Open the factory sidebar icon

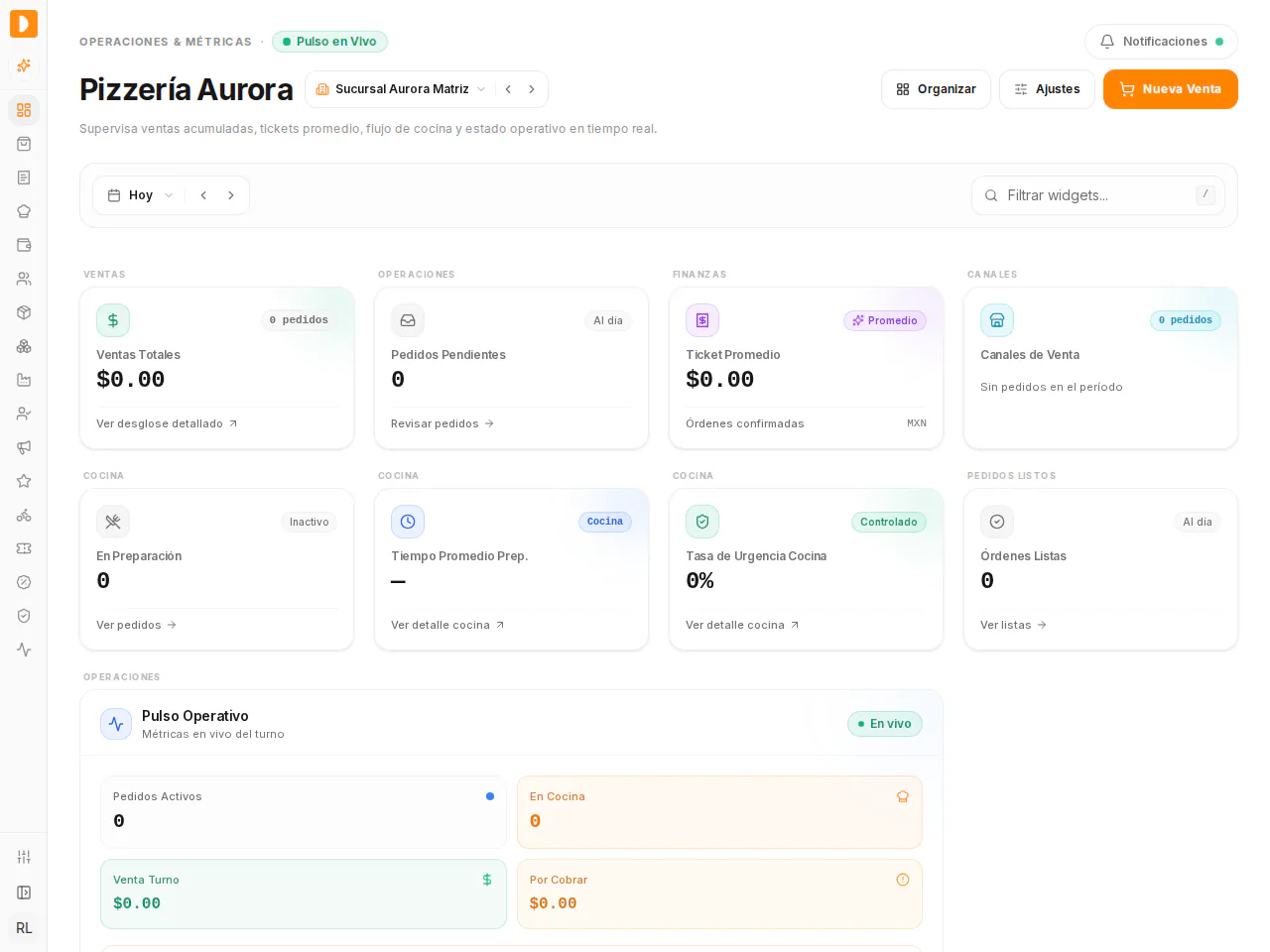24,380
